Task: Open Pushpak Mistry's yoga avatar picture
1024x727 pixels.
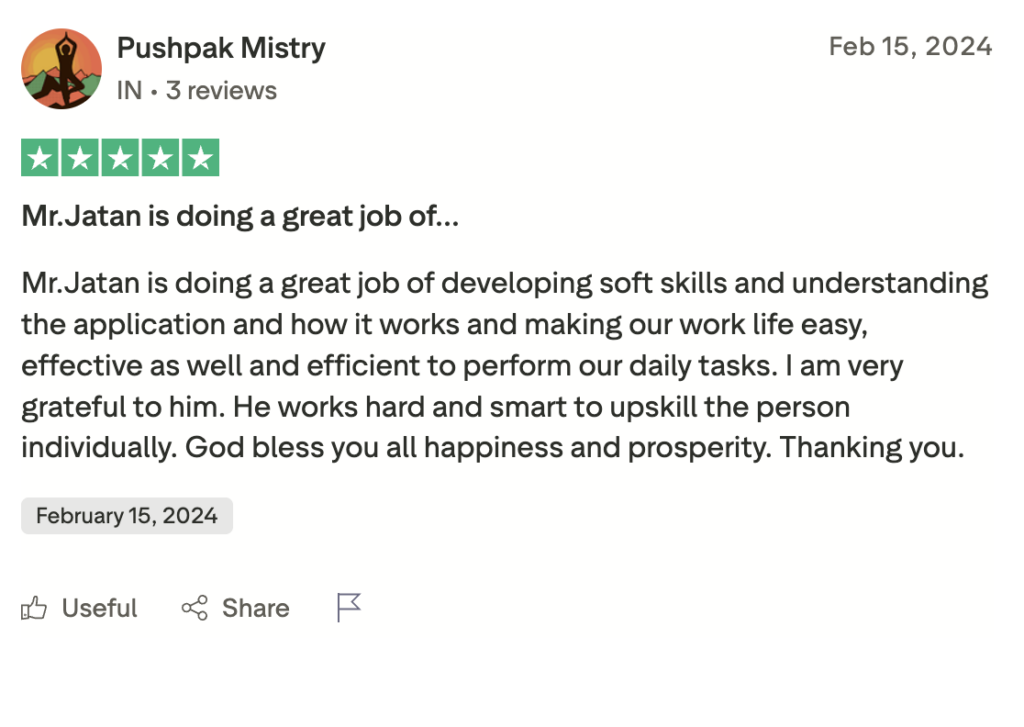Action: coord(61,69)
